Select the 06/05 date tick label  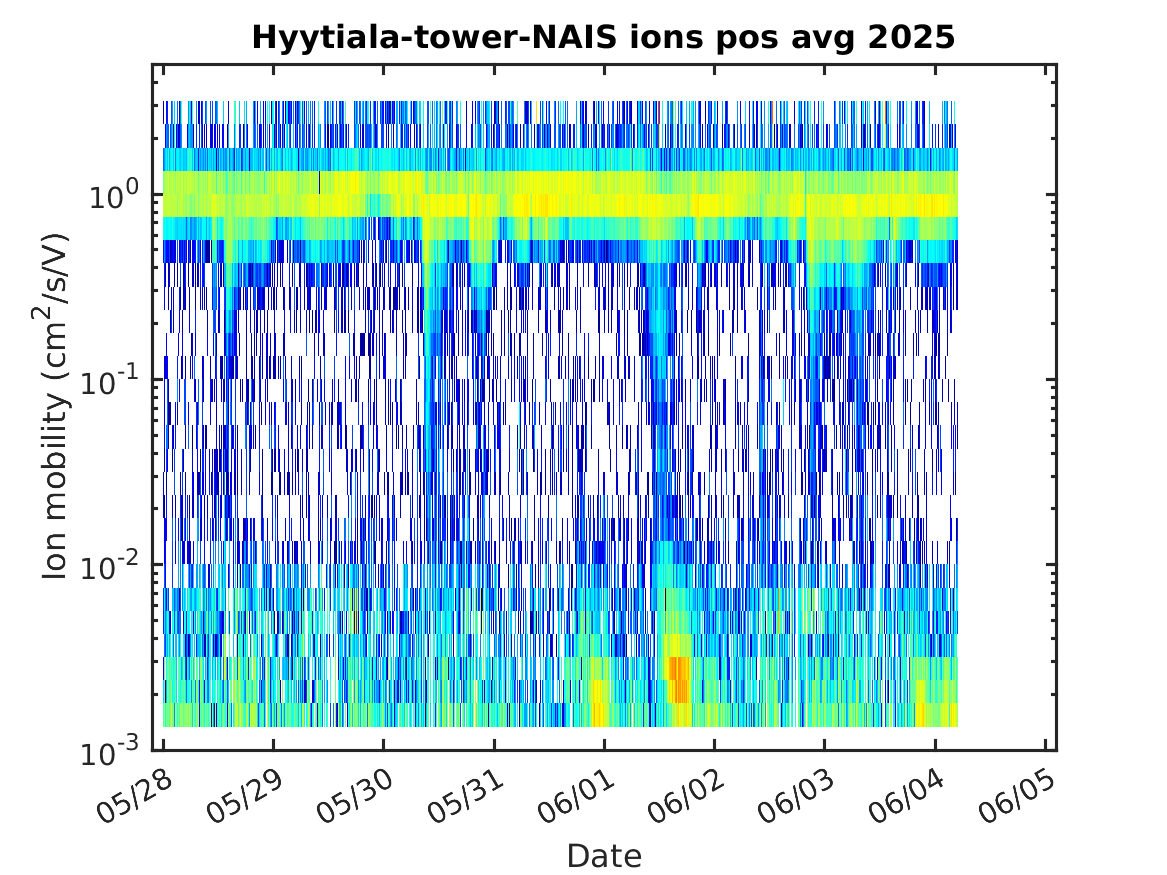pyautogui.click(x=1017, y=796)
